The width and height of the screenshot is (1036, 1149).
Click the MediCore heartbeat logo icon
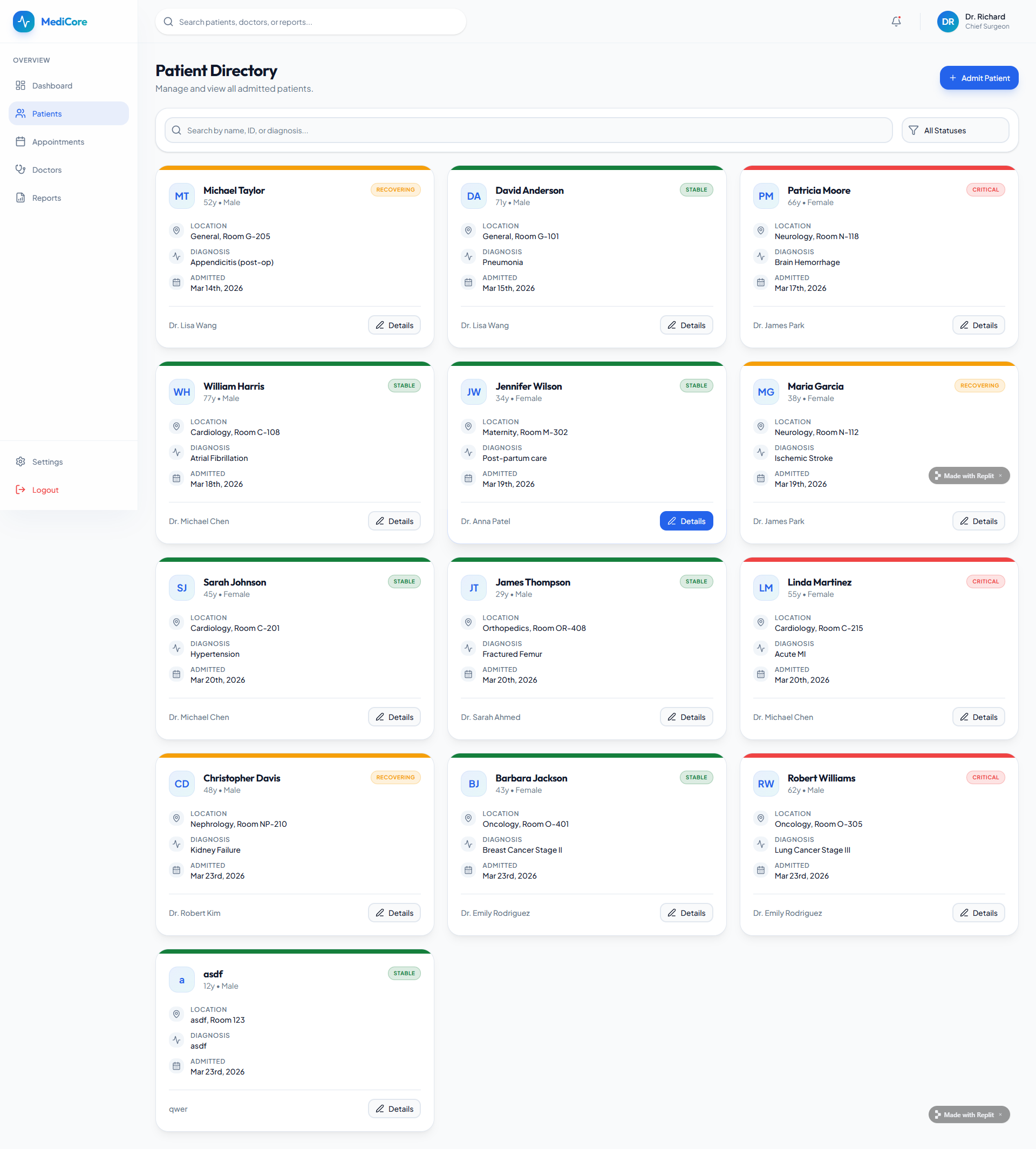[23, 22]
